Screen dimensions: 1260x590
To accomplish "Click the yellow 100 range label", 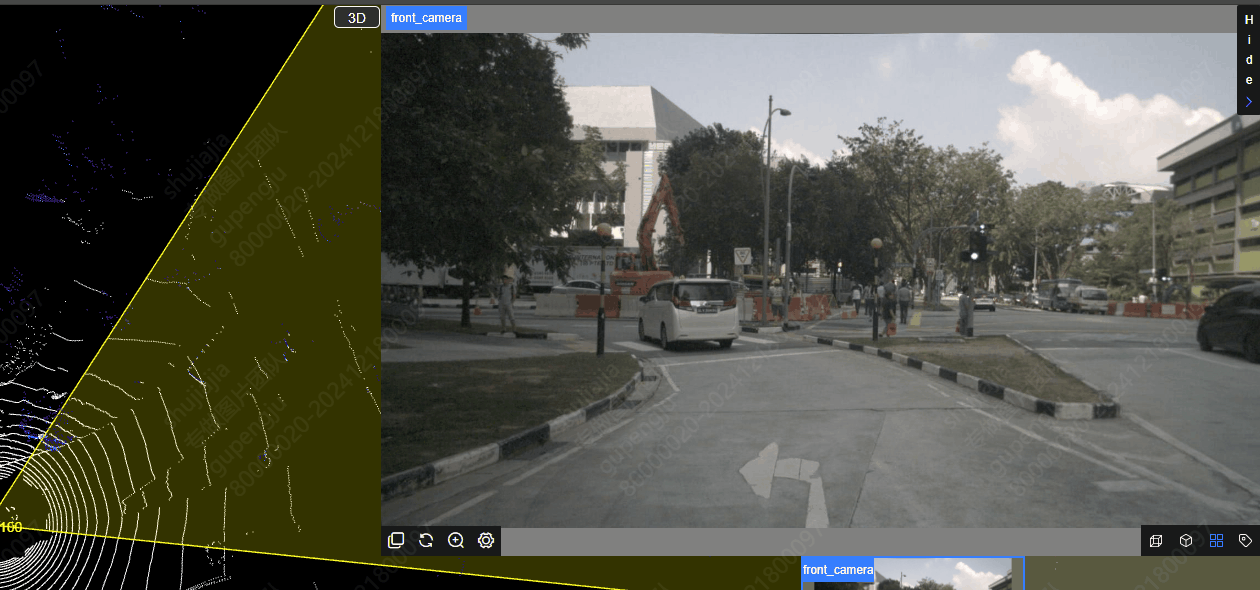I will tap(11, 527).
